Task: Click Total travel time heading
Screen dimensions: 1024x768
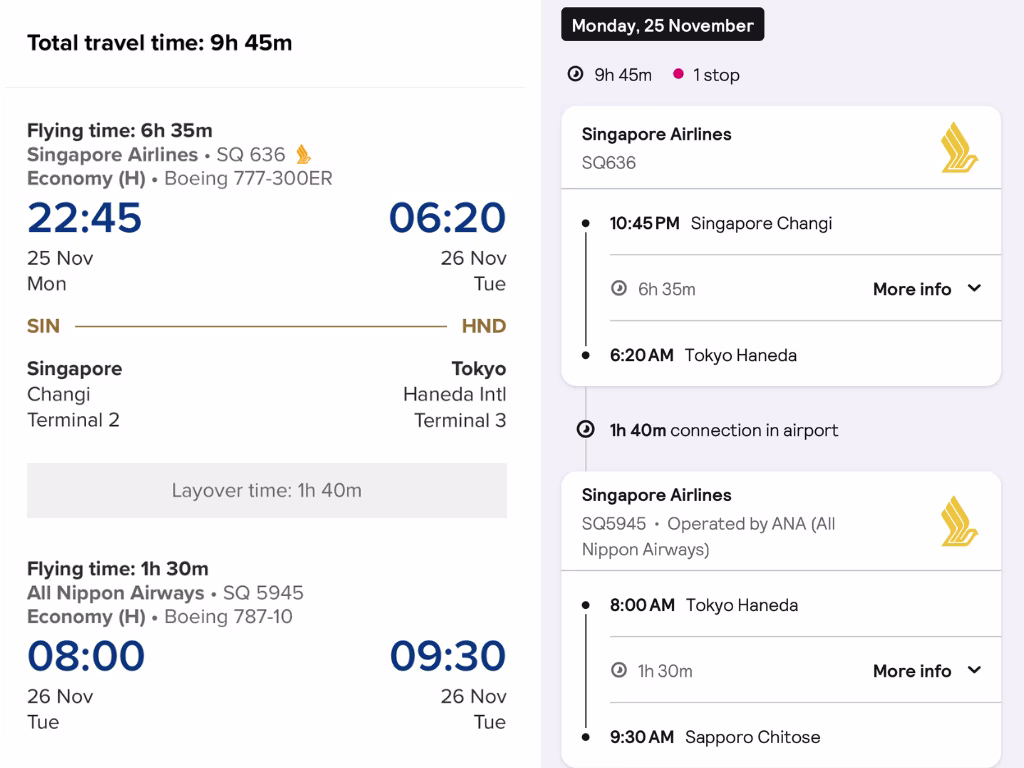Action: coord(160,43)
